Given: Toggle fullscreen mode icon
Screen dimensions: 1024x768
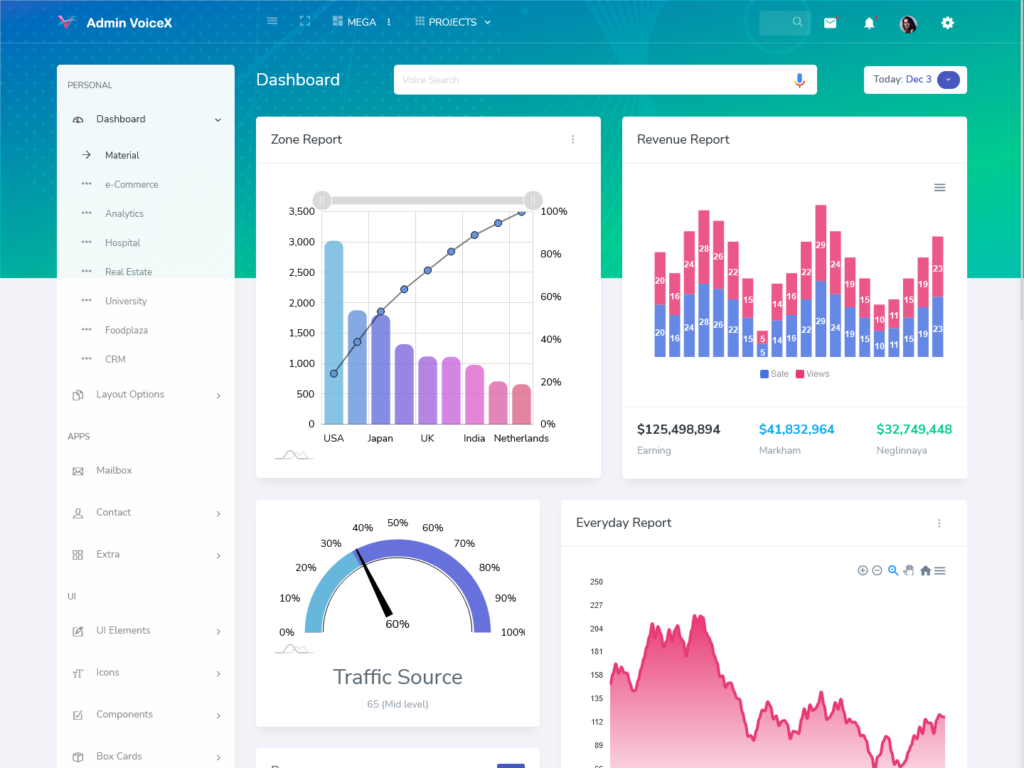Looking at the screenshot, I should 305,22.
